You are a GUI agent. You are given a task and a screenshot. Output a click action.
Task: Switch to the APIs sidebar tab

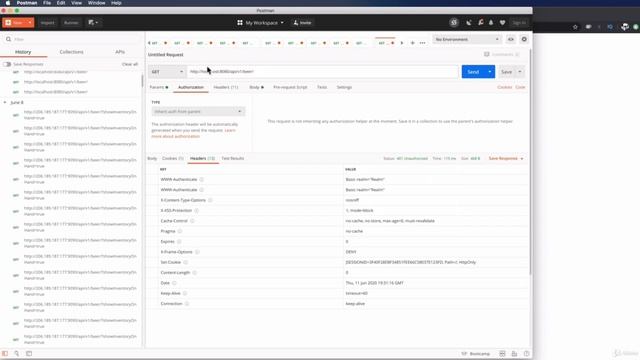click(x=120, y=52)
